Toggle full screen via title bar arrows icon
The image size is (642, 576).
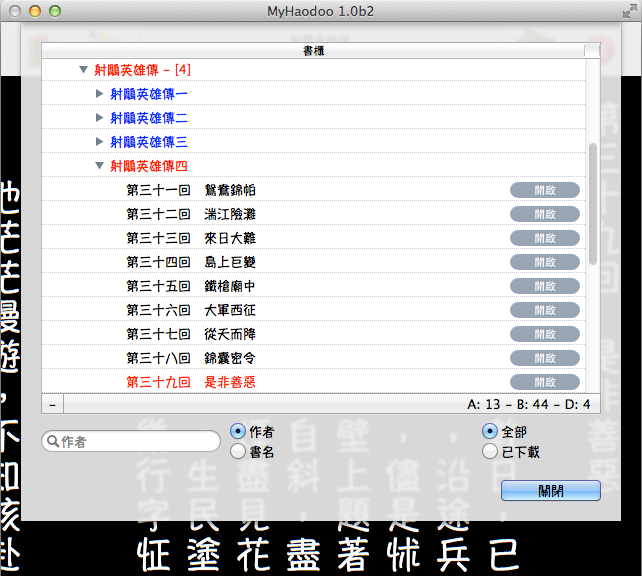629,11
